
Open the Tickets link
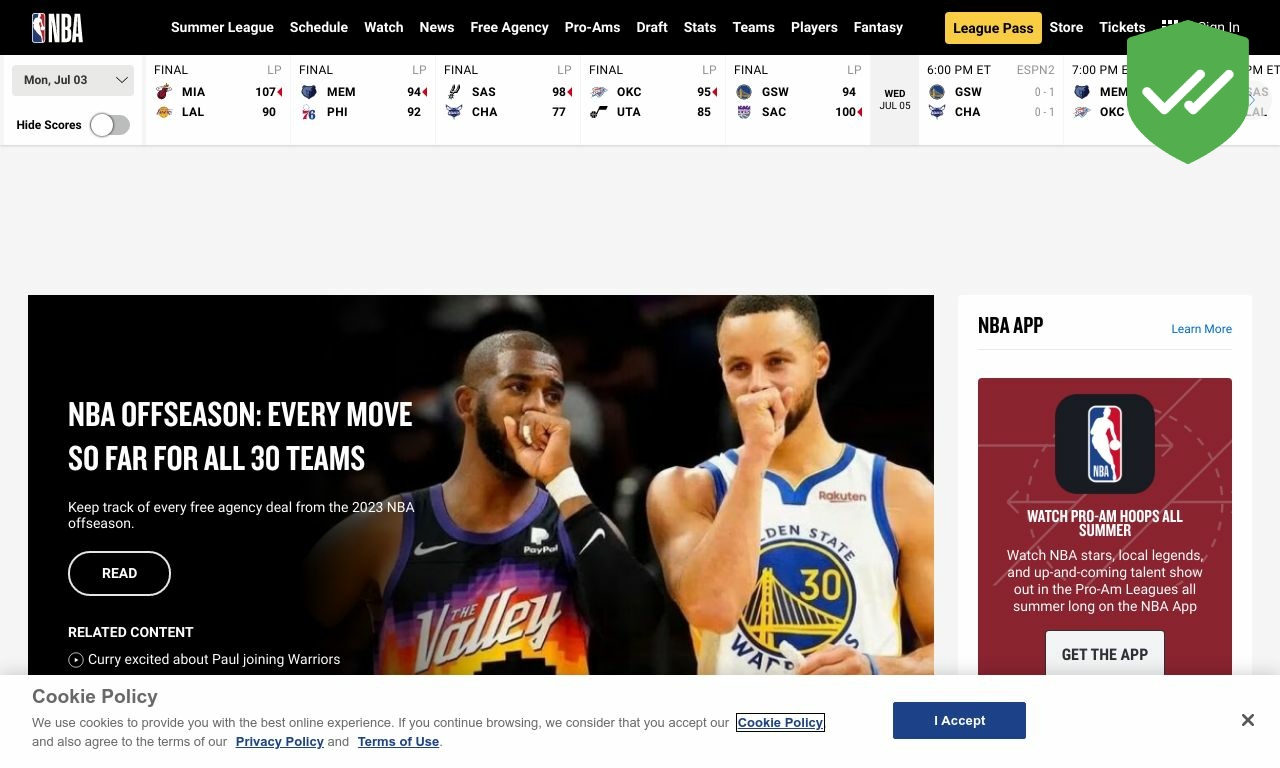coord(1122,28)
